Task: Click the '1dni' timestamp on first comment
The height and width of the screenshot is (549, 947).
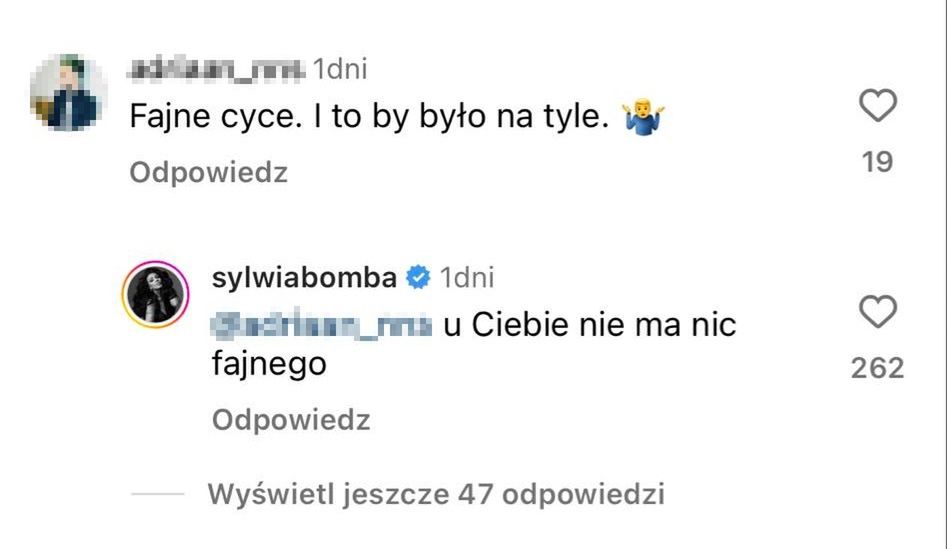Action: point(341,69)
